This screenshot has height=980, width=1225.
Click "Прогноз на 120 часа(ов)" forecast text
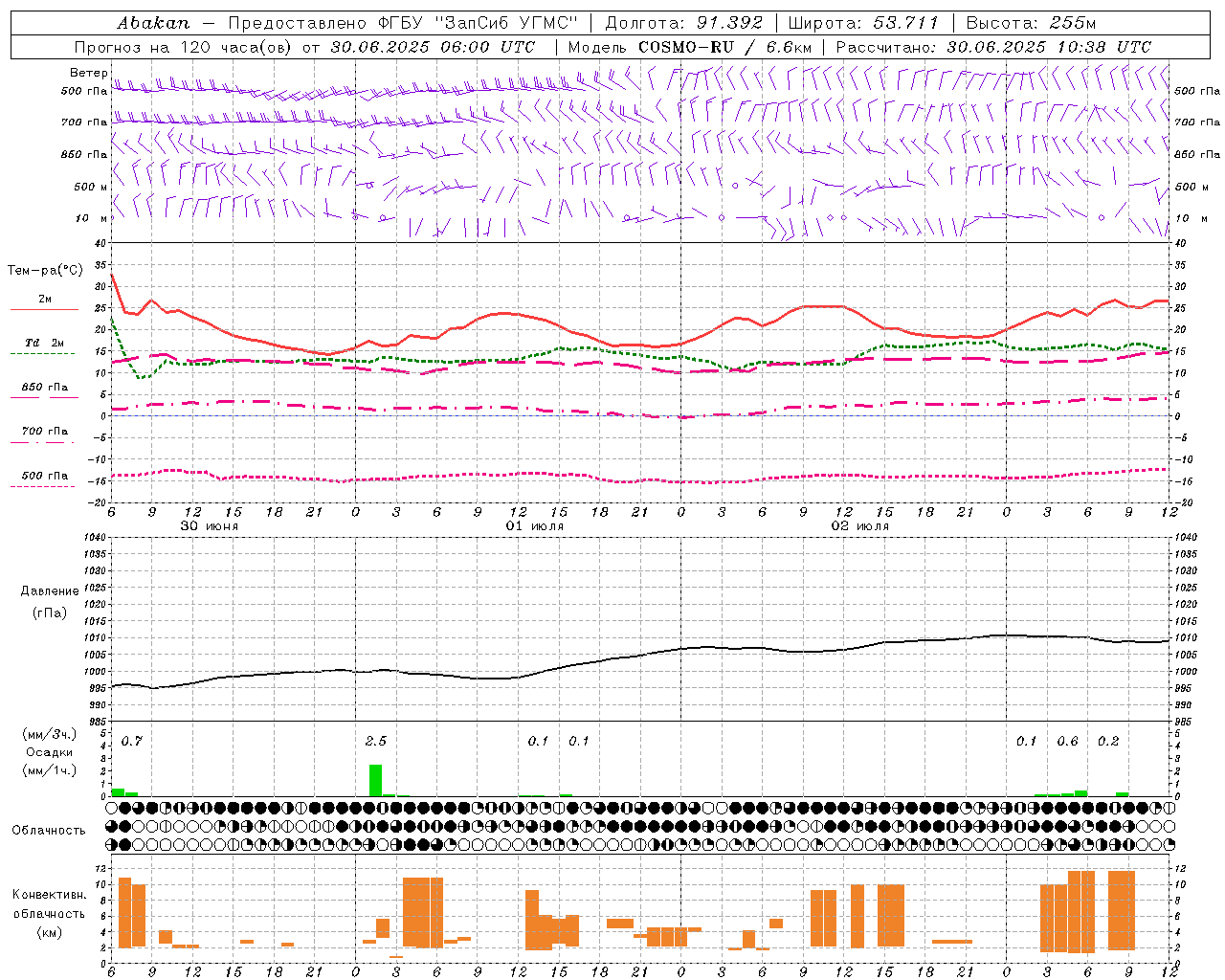point(185,47)
